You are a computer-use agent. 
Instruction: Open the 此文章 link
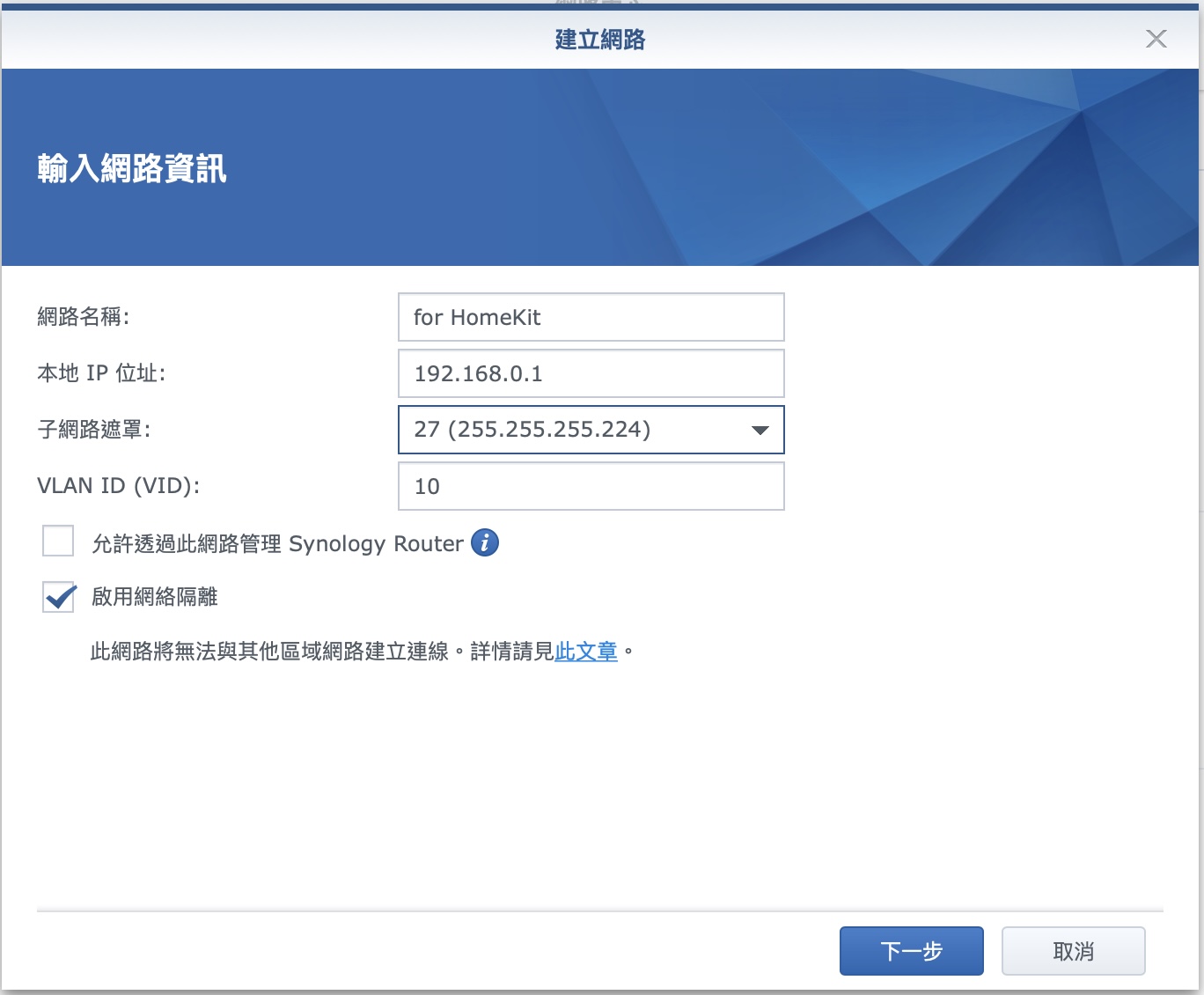[x=586, y=652]
